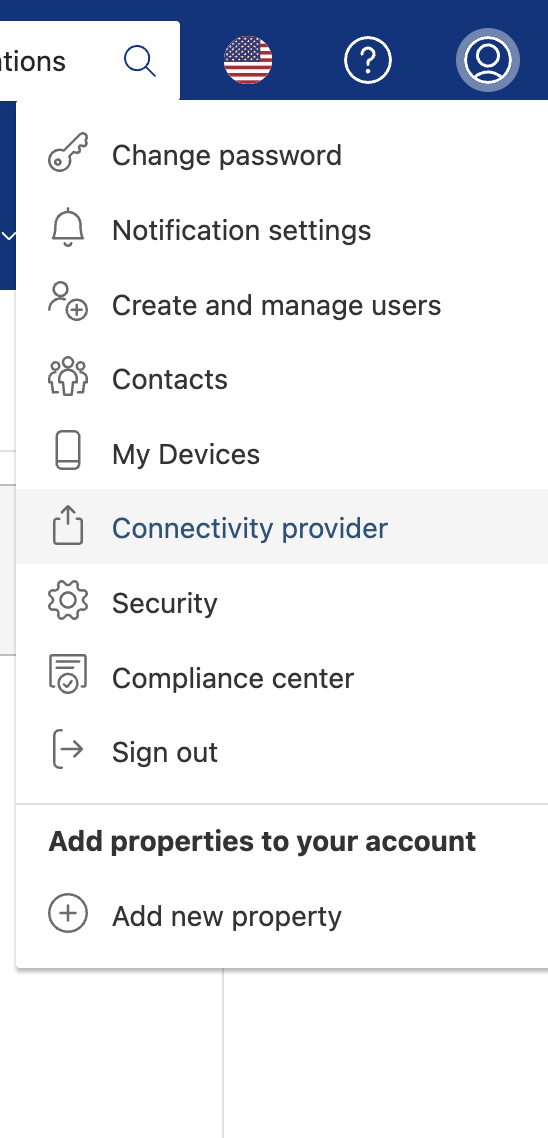The image size is (548, 1138).
Task: Click the magnifier search icon
Action: pos(139,61)
